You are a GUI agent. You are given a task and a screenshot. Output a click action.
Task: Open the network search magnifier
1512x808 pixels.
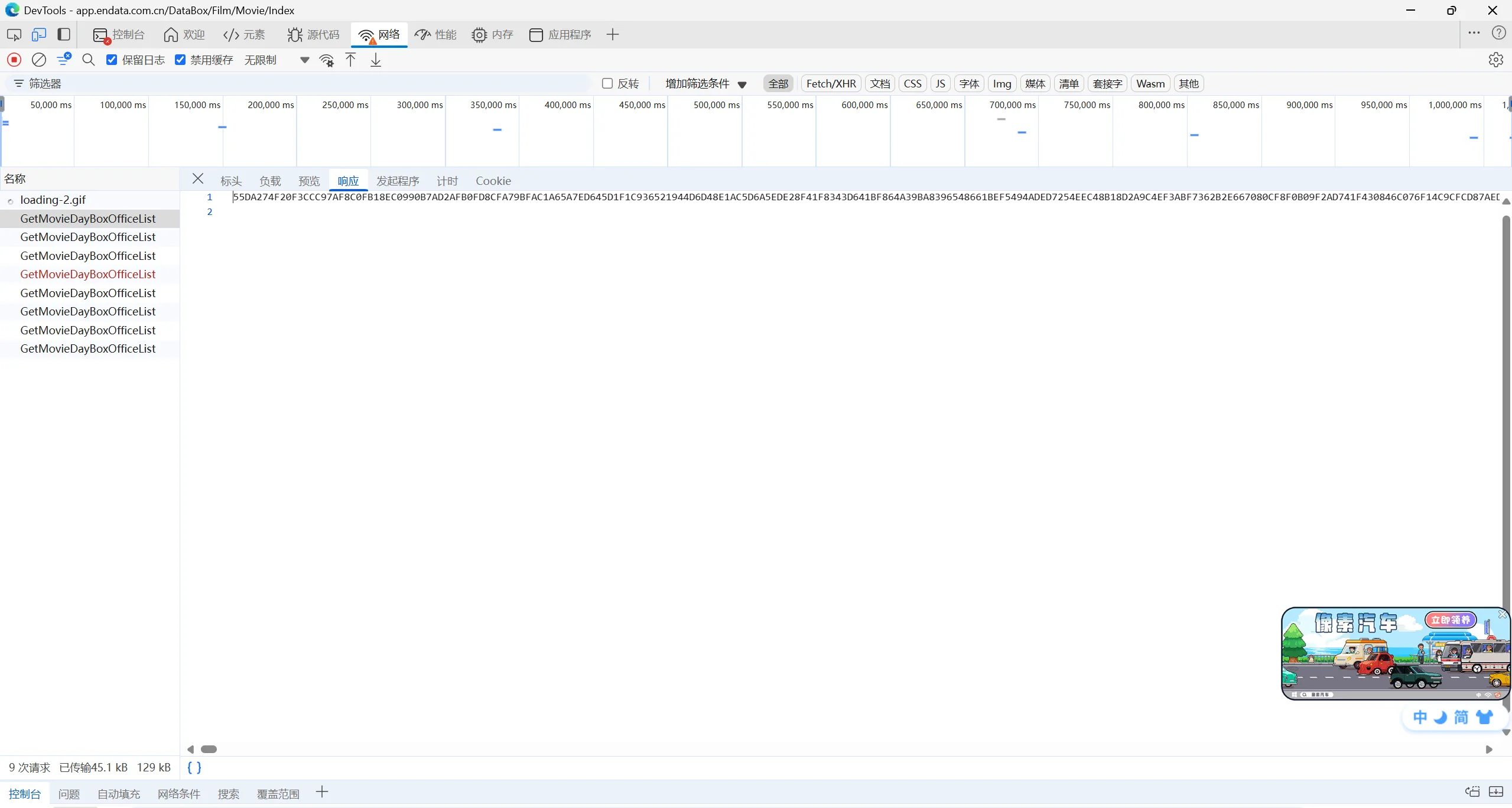[x=89, y=60]
